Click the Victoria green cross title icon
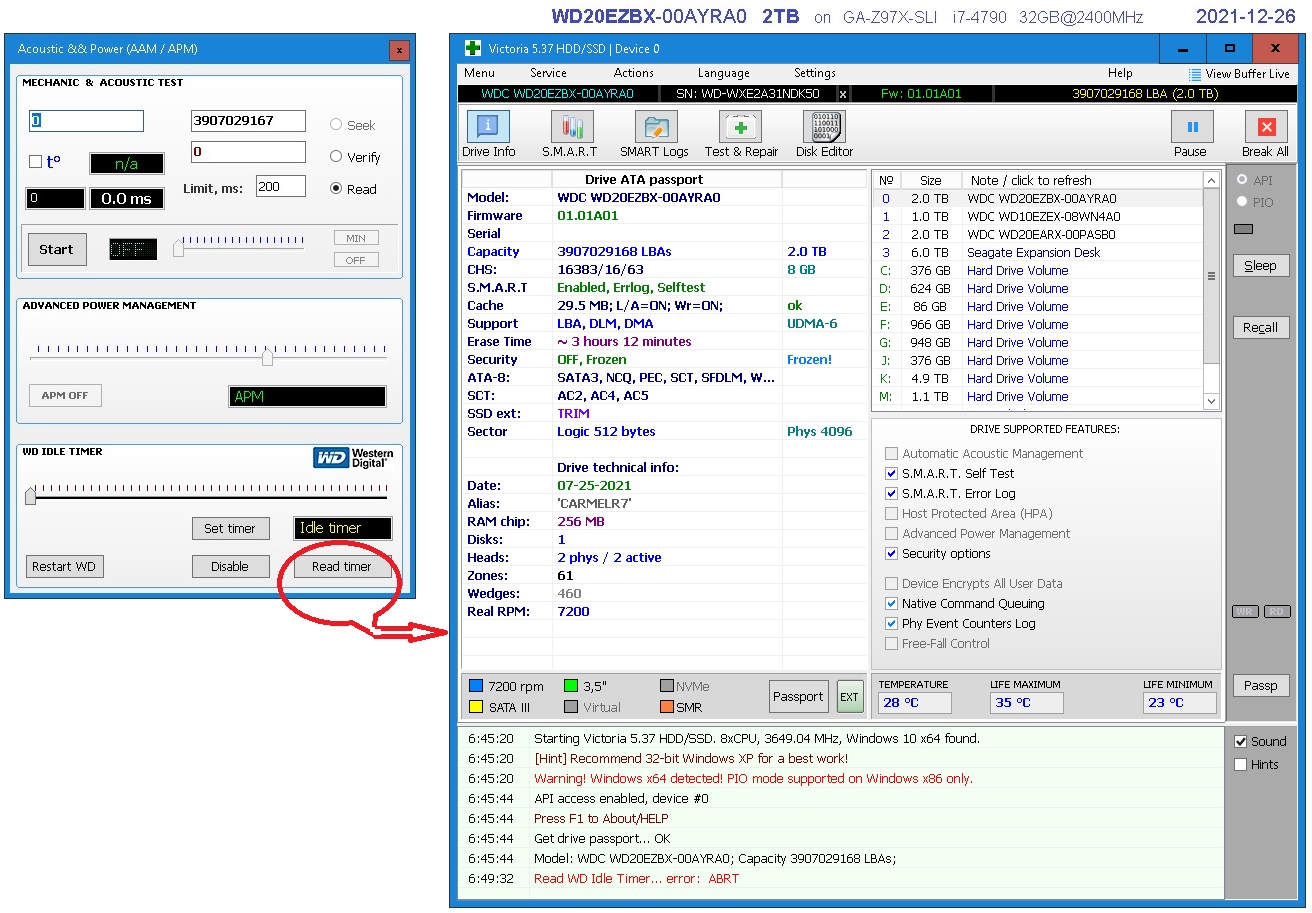1312x913 pixels. click(x=473, y=48)
